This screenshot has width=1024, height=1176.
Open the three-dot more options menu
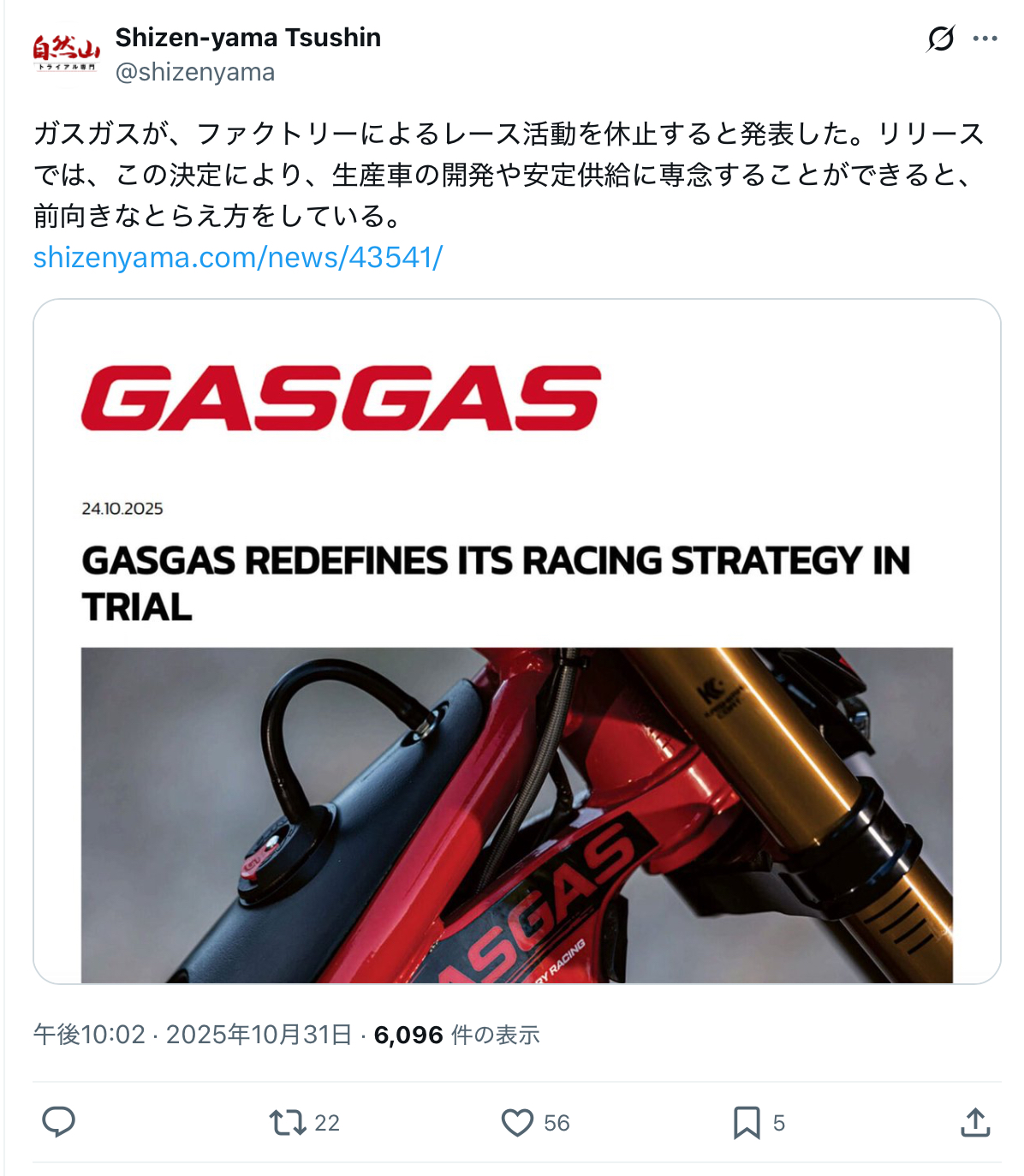click(985, 39)
